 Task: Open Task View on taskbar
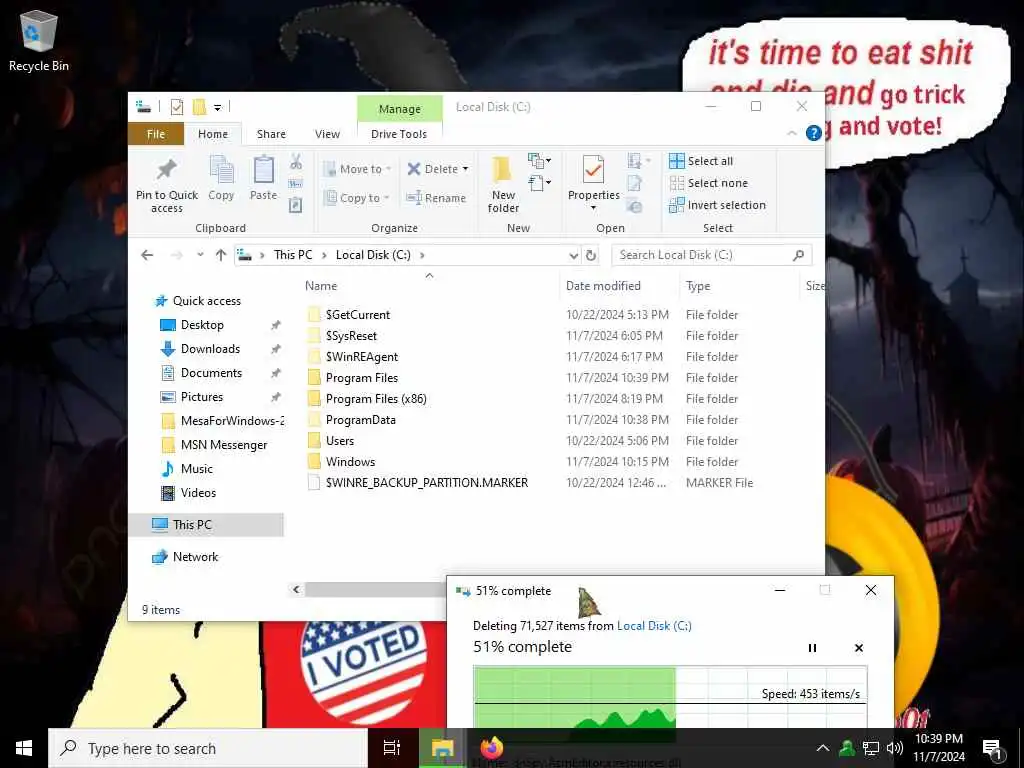(391, 748)
